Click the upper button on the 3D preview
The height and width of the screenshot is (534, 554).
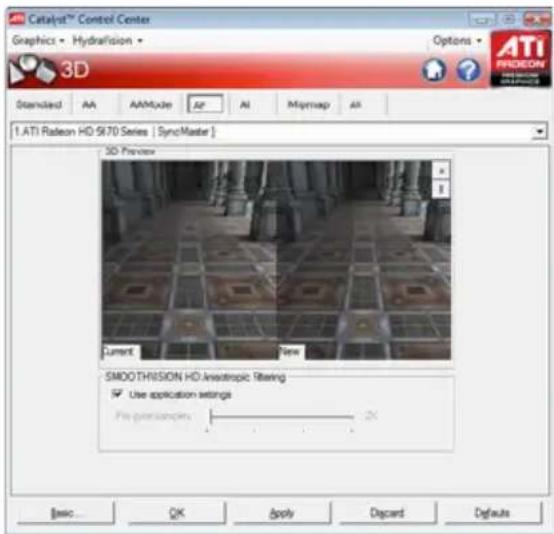pyautogui.click(x=441, y=171)
